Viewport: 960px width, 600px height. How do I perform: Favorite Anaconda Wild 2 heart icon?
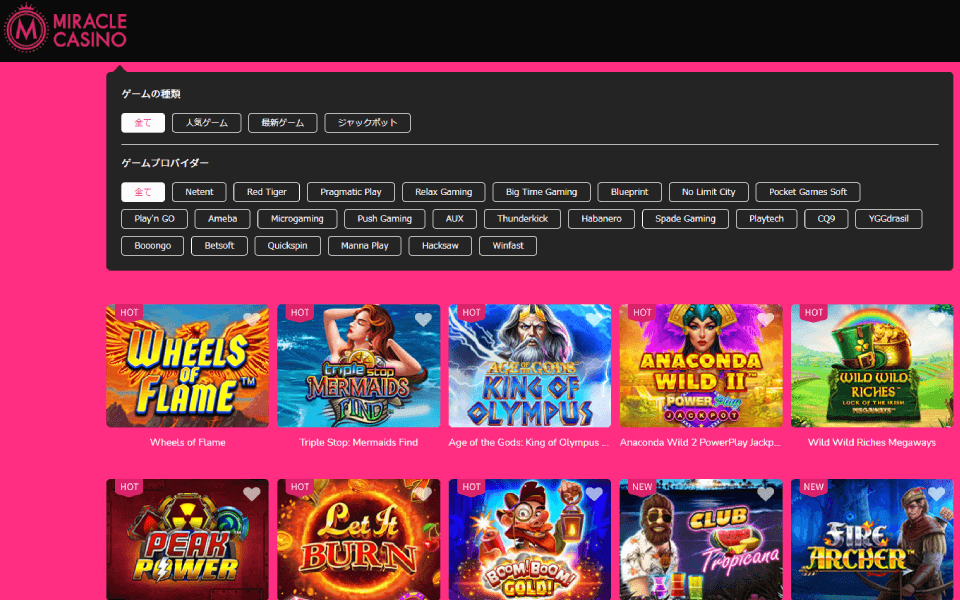[765, 319]
